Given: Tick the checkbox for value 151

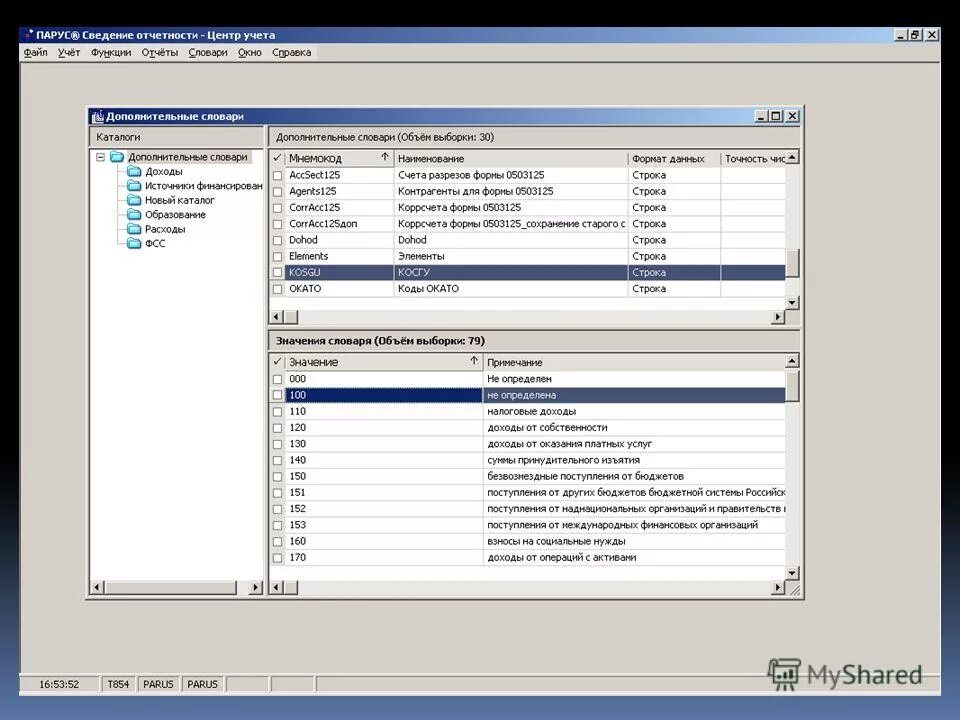Looking at the screenshot, I should coord(277,493).
